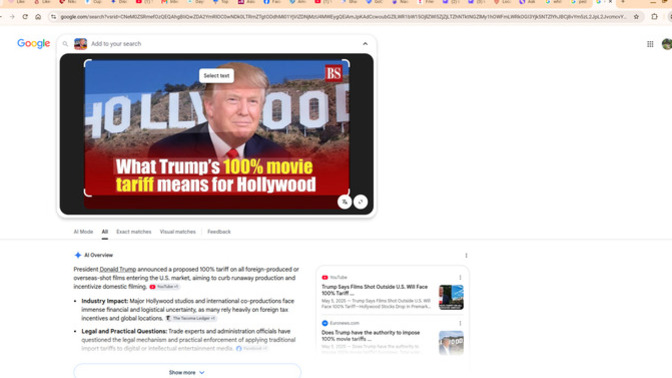Open the Euronews result's three-dot menu
672x378 pixels.
460,323
